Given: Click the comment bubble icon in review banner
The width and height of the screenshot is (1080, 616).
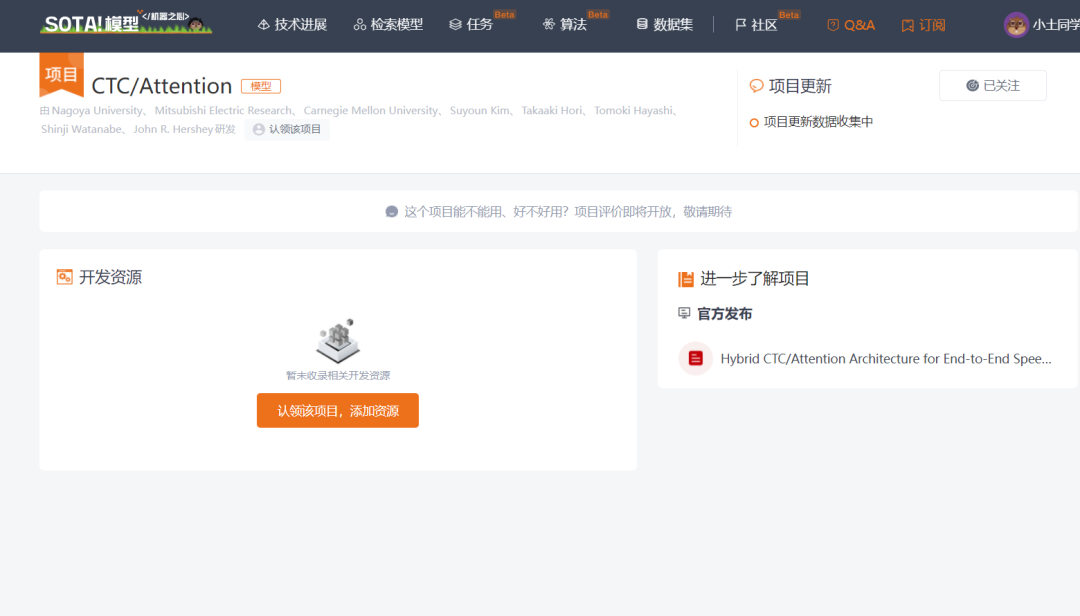Looking at the screenshot, I should pyautogui.click(x=391, y=212).
